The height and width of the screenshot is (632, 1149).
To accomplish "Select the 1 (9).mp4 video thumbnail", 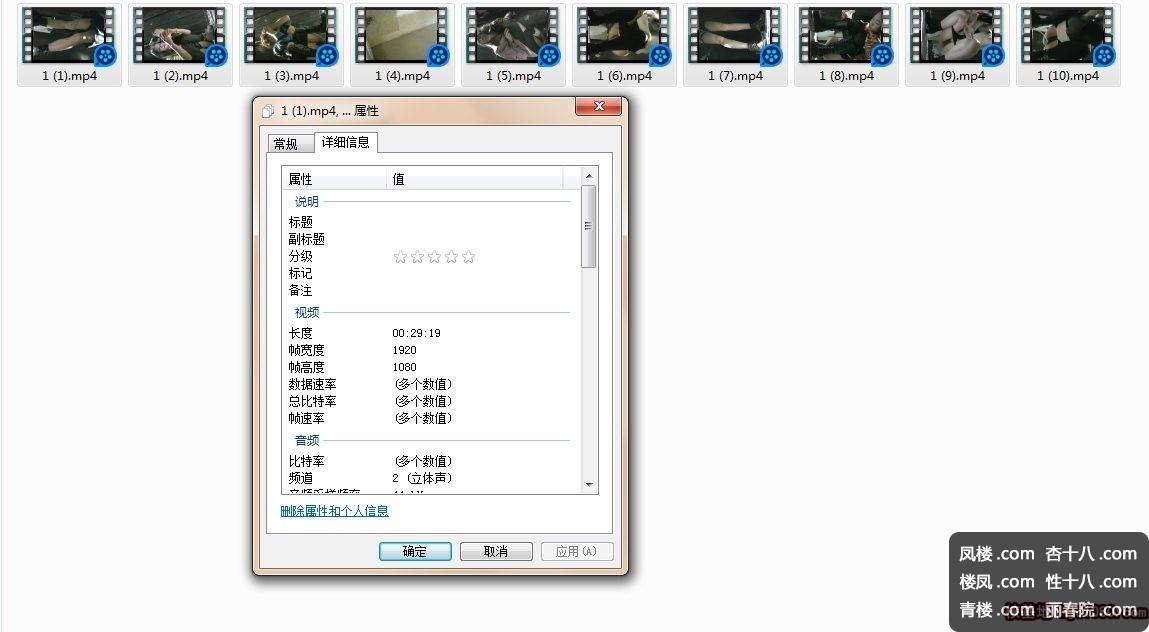I will [957, 35].
